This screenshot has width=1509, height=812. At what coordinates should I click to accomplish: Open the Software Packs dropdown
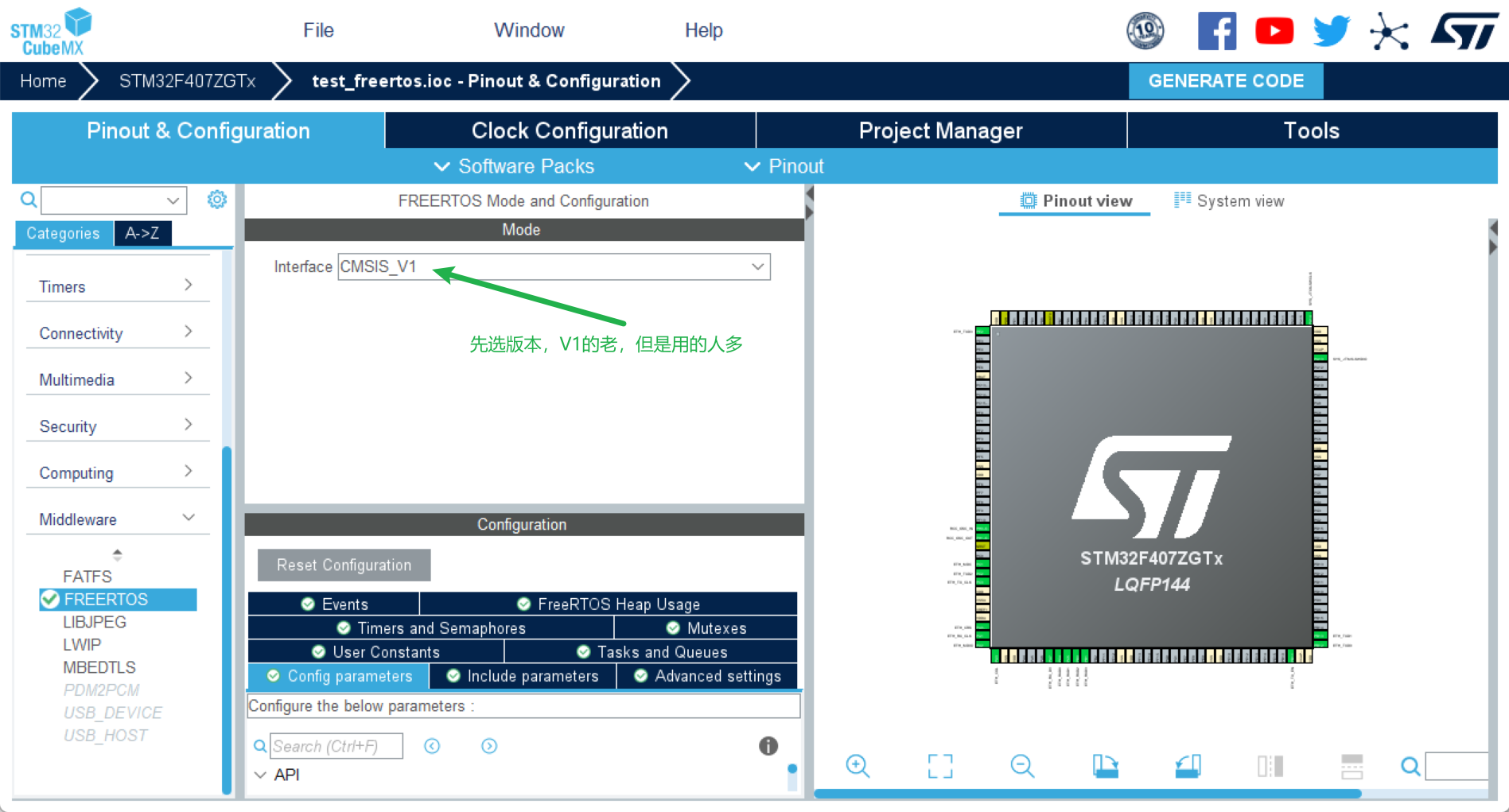(x=514, y=166)
